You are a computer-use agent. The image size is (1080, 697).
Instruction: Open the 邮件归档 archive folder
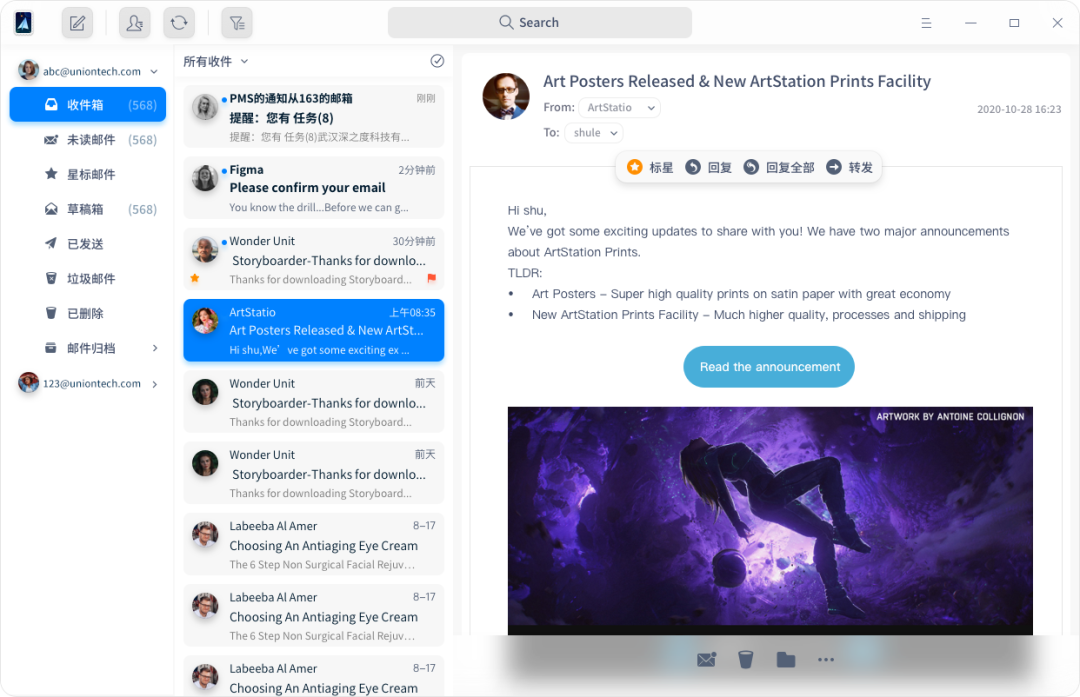87,348
